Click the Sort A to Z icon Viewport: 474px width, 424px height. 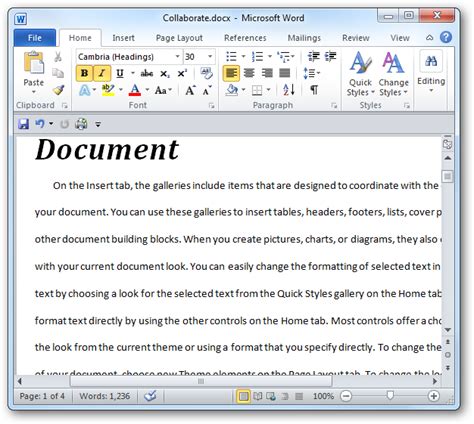tap(289, 90)
